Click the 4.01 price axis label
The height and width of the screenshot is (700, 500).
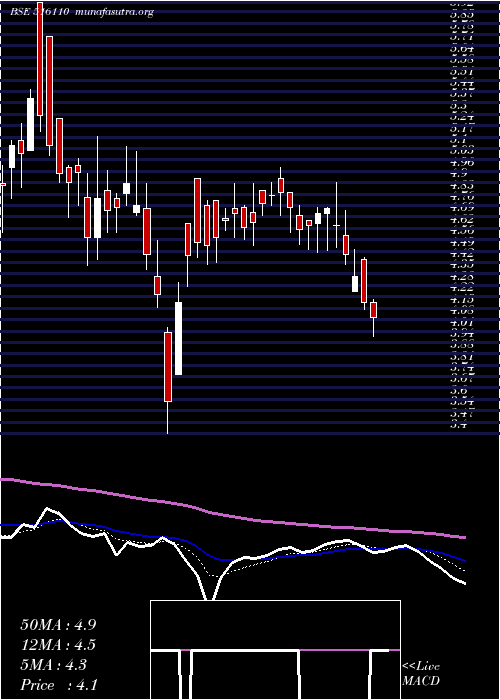pyautogui.click(x=462, y=323)
